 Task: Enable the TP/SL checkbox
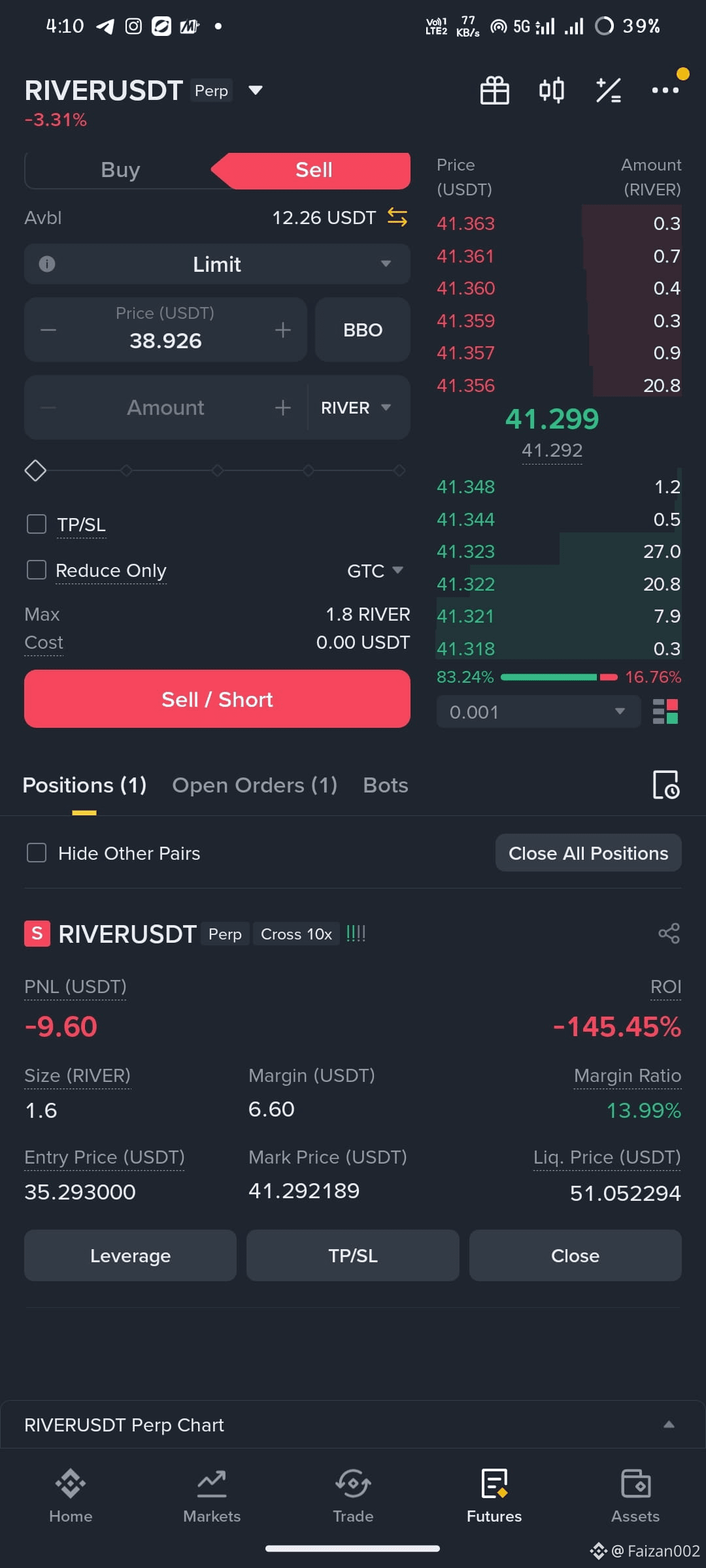point(37,524)
